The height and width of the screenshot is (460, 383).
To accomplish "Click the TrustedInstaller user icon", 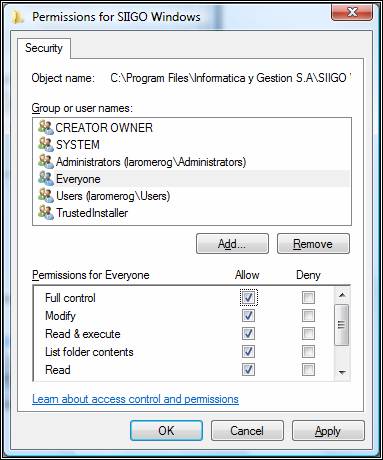I will pos(46,213).
